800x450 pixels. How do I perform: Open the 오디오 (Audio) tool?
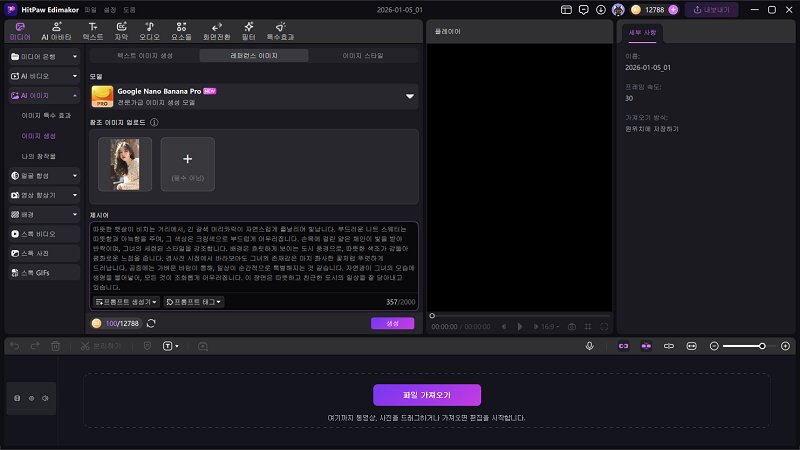149,32
